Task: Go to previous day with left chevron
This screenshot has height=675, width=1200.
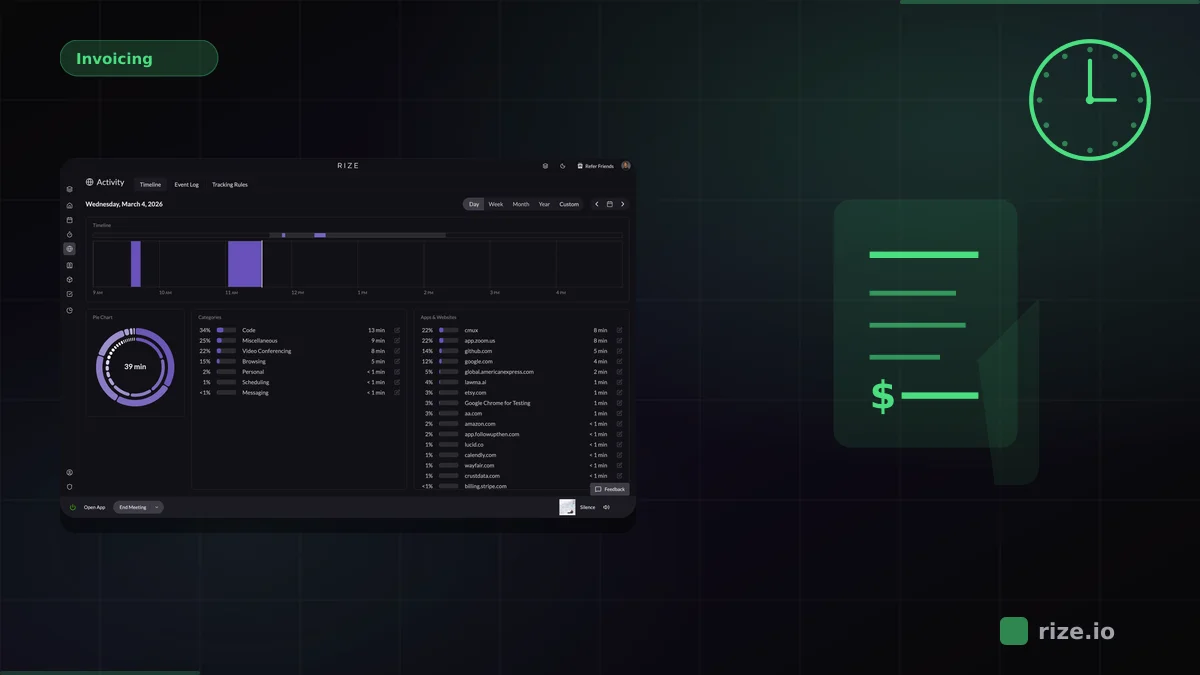Action: tap(597, 204)
